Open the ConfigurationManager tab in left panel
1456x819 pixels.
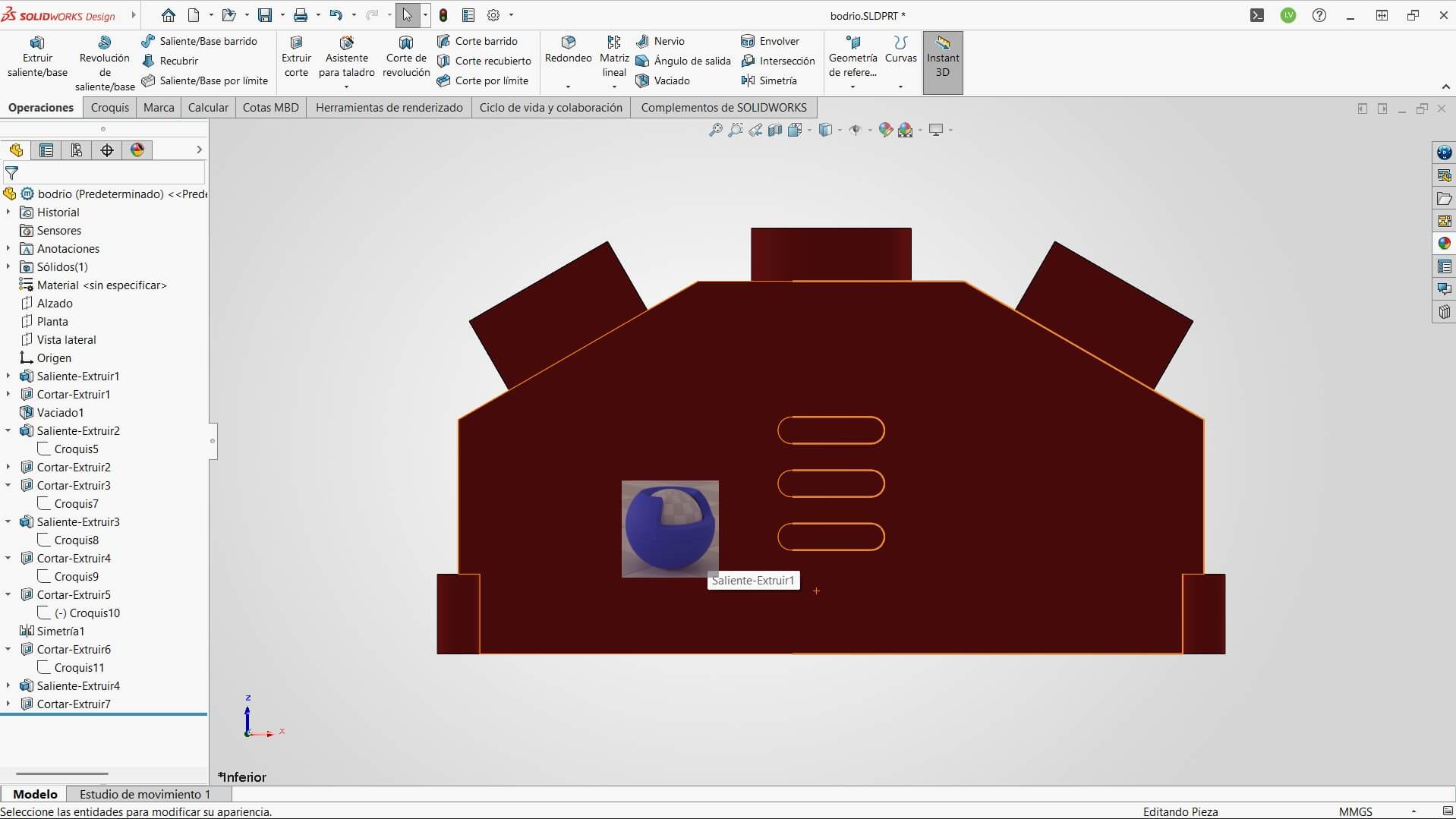coord(77,150)
